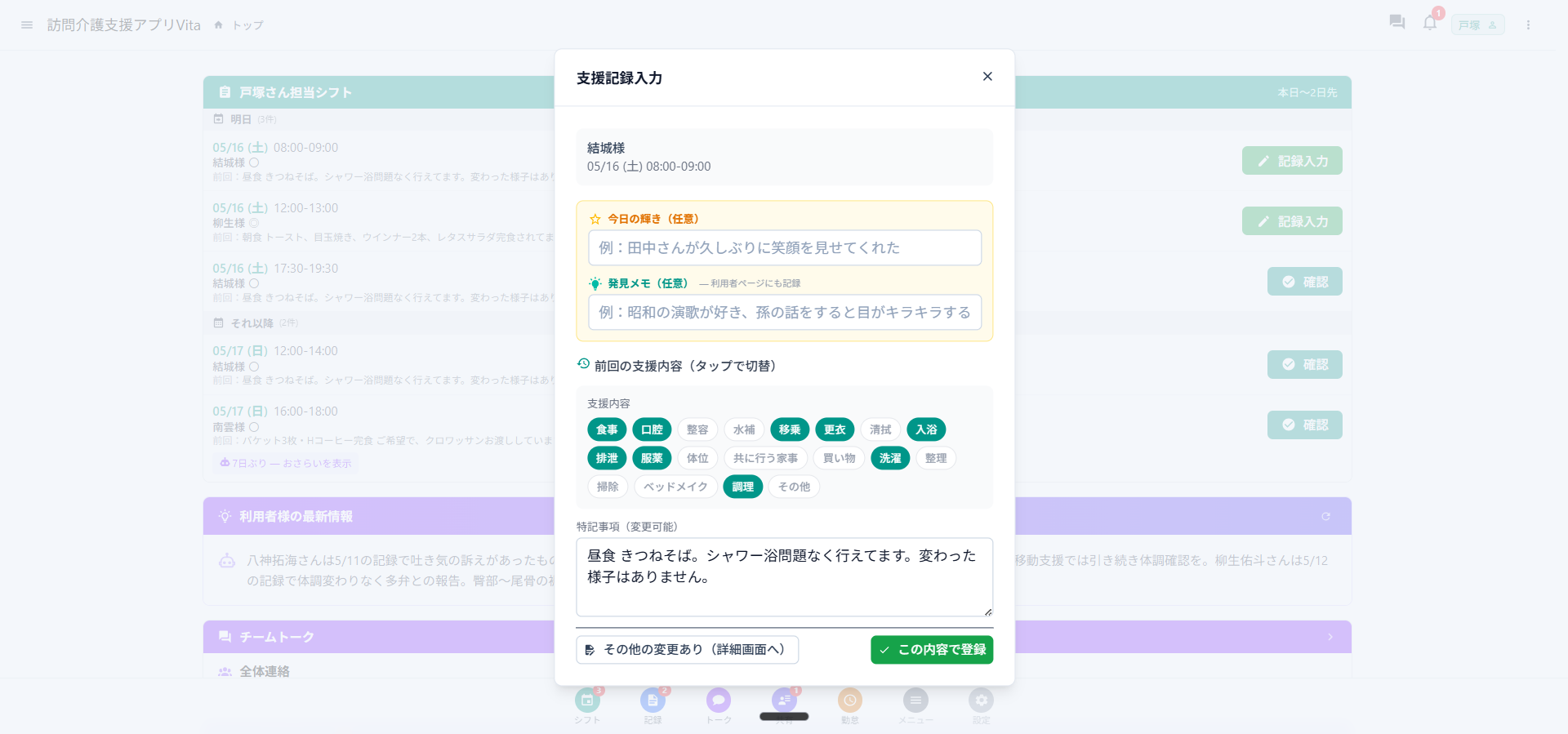This screenshot has width=1568, height=734.
Task: Open the hamburger menu in the top bar
Action: (x=27, y=25)
